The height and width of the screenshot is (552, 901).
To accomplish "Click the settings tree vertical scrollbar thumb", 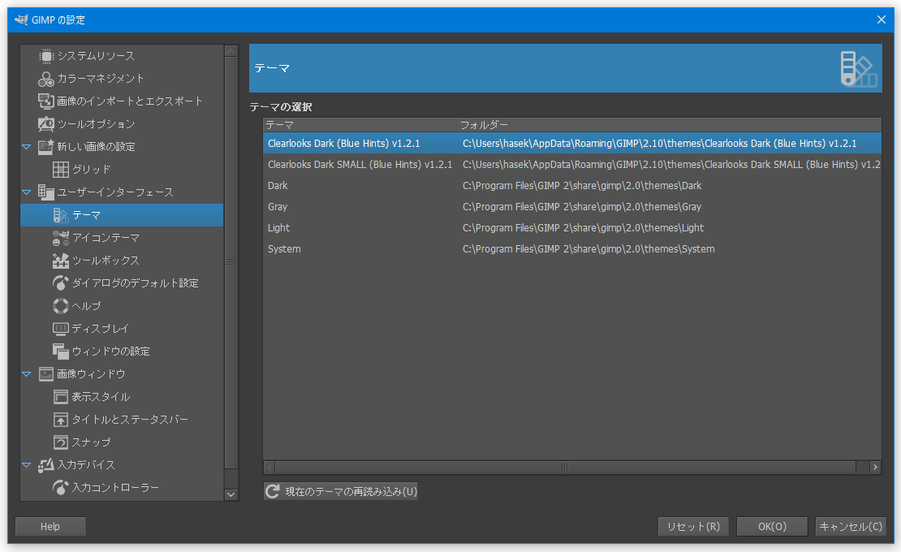I will 231,263.
